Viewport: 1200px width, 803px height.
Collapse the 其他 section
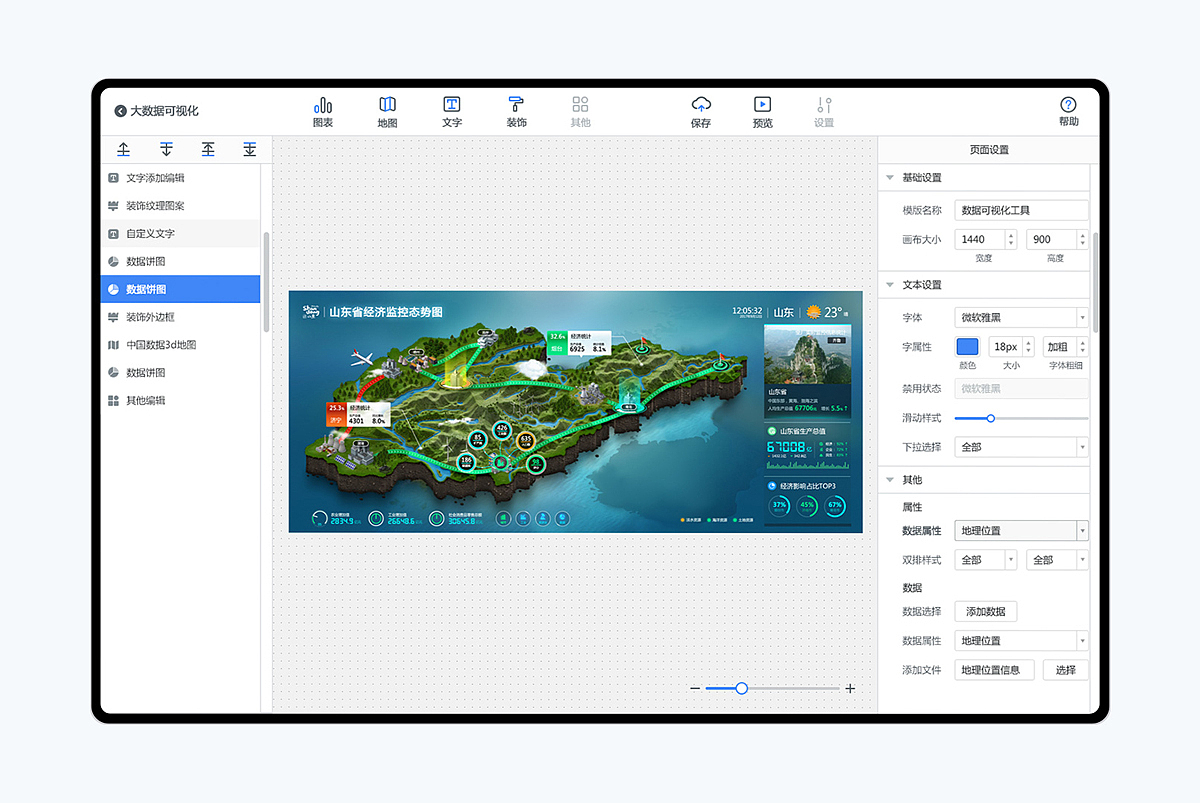pyautogui.click(x=890, y=479)
